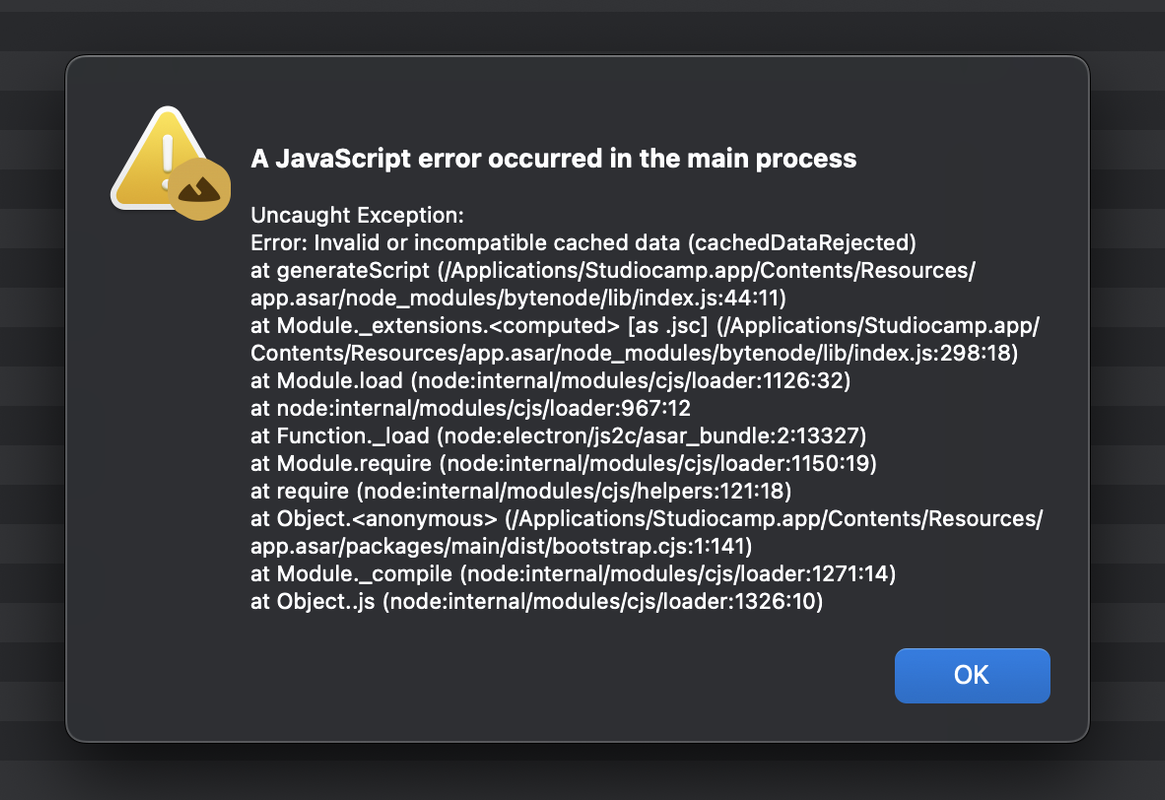Click the OK button to dismiss error
Viewport: 1165px width, 800px height.
click(x=972, y=675)
